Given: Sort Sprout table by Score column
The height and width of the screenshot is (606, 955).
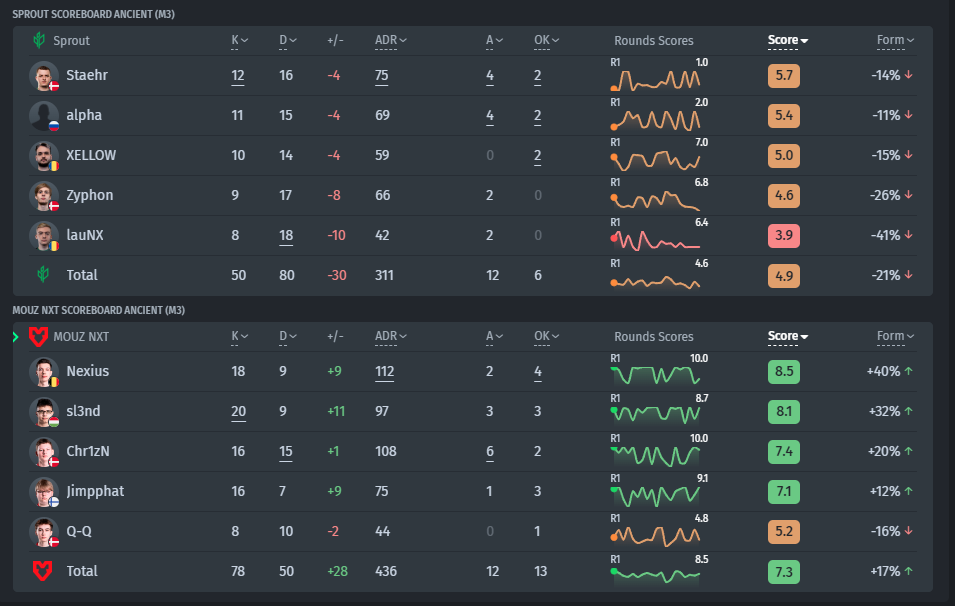Looking at the screenshot, I should [788, 41].
